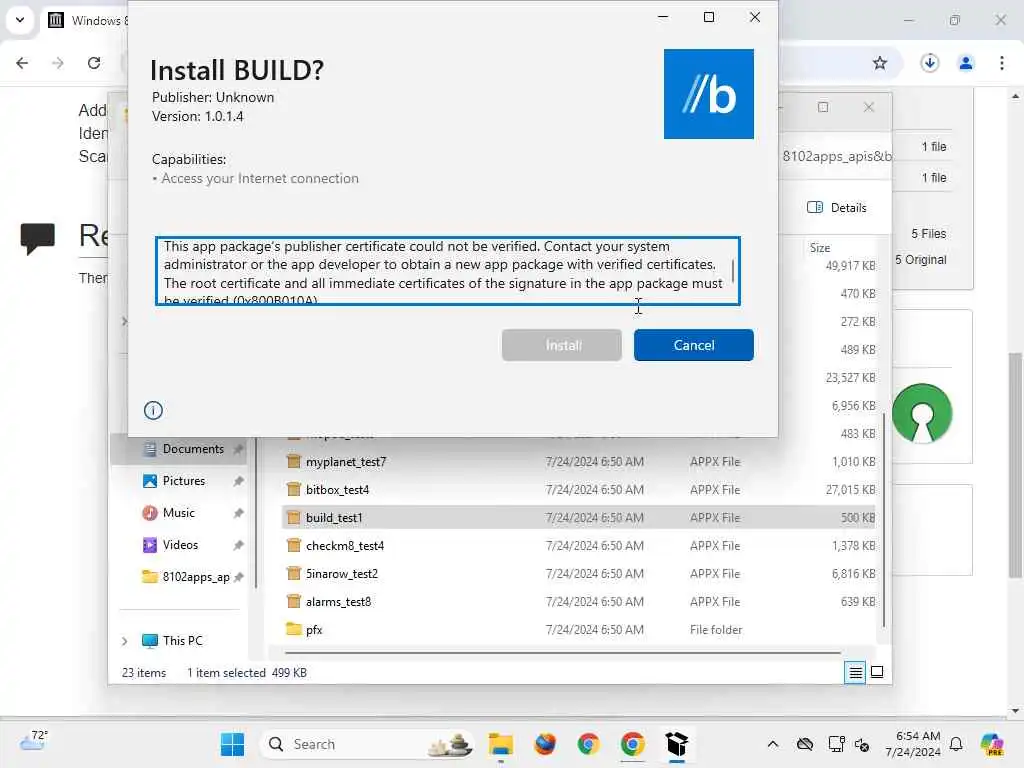This screenshot has height=768, width=1024.
Task: Open Chrome three-dot menu
Action: 1002,63
